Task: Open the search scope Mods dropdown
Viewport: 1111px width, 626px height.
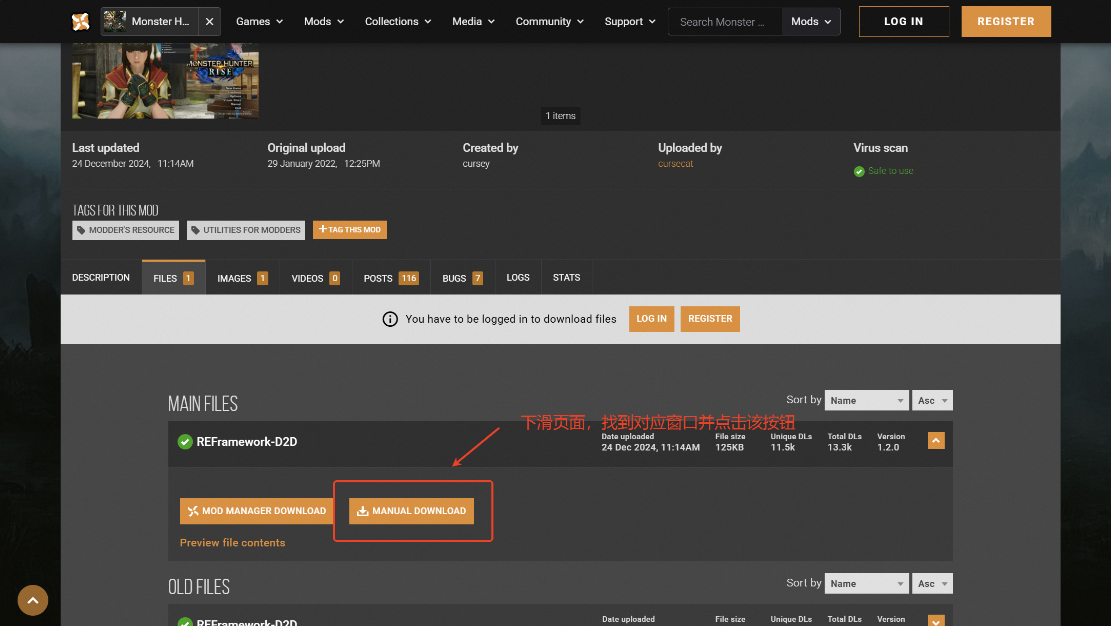Action: 810,21
